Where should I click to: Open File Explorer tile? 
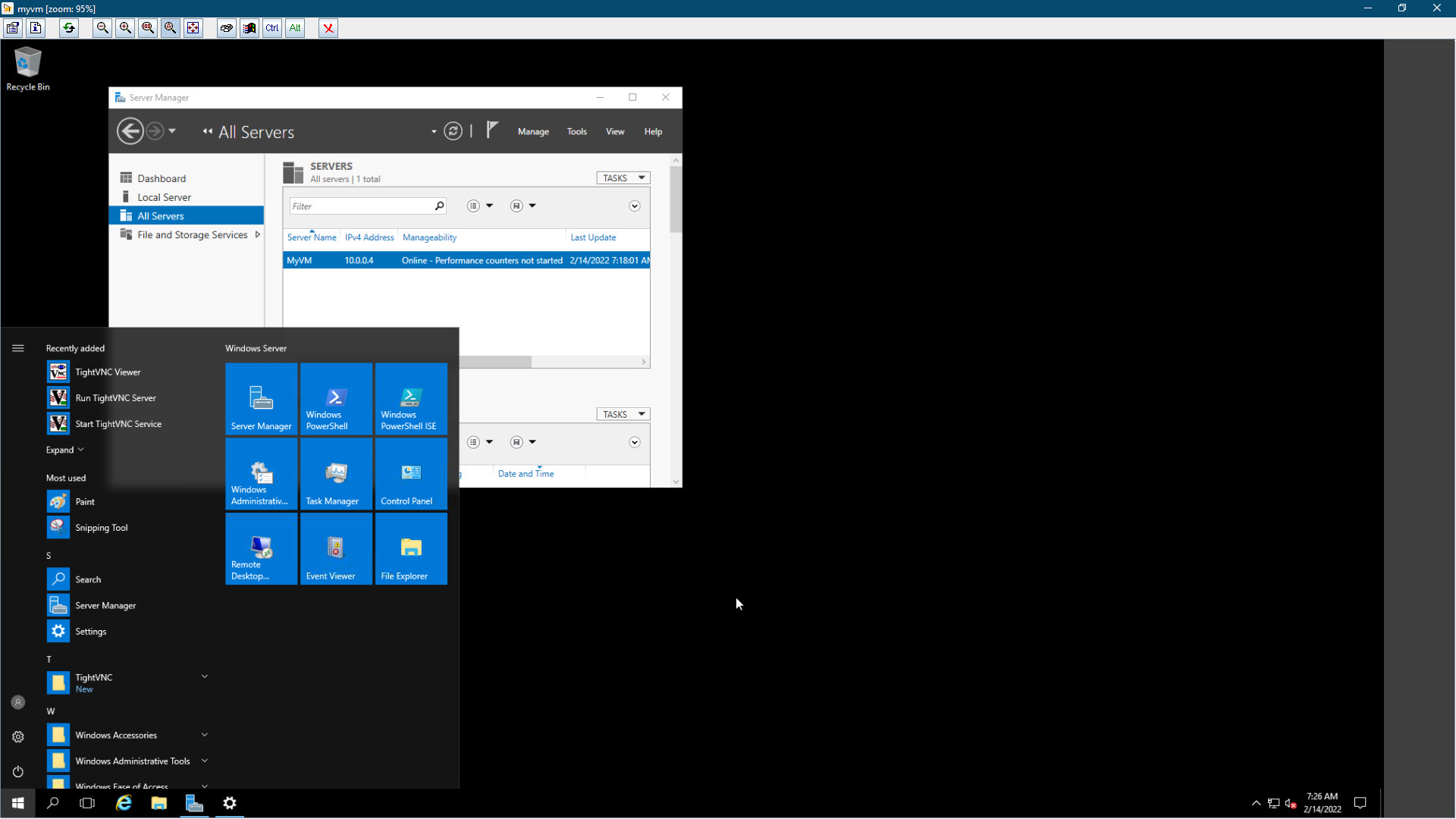[411, 549]
